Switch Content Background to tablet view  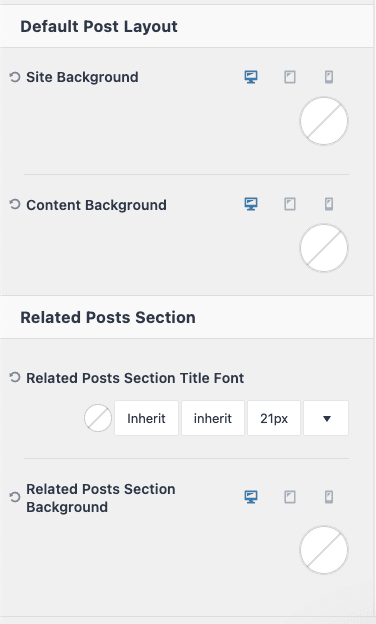[290, 204]
